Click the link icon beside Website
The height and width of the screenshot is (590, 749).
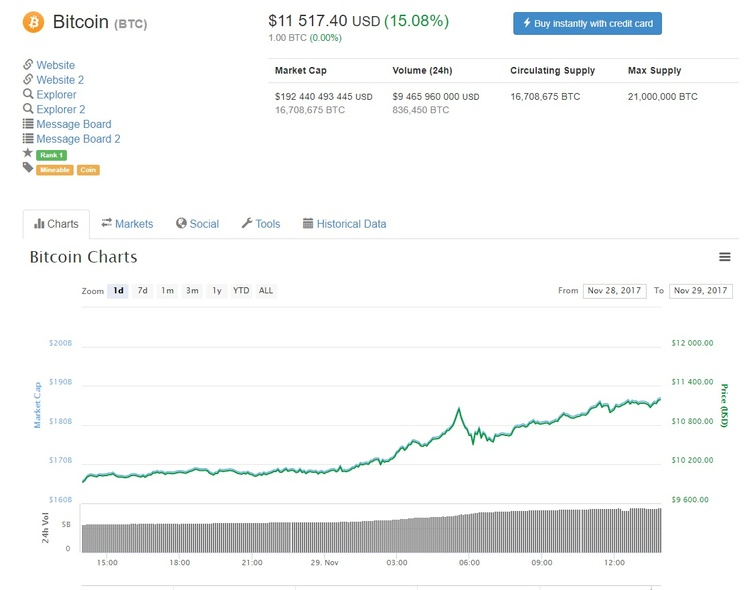pos(28,64)
